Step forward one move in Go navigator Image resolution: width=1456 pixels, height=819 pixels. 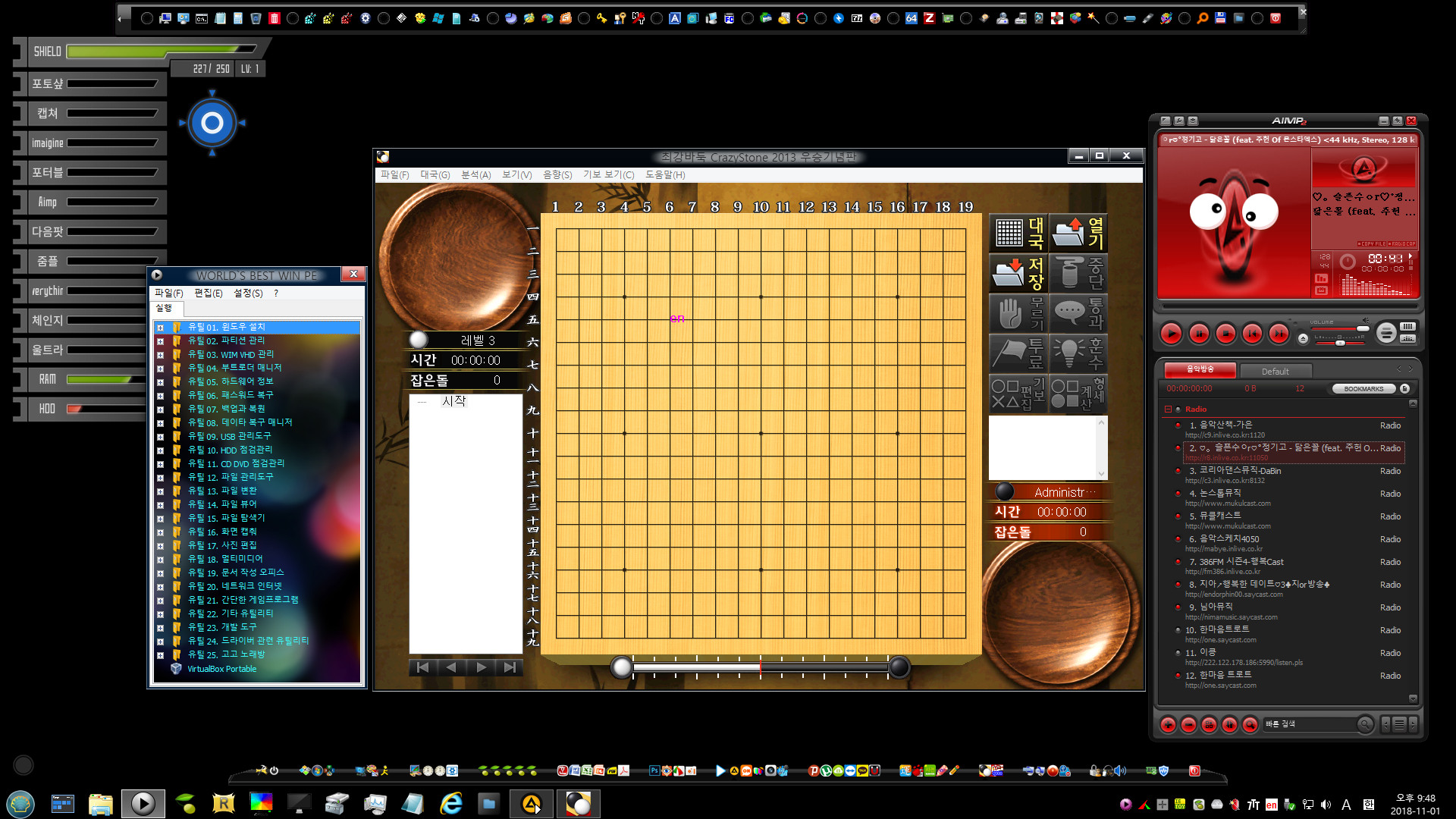point(481,667)
